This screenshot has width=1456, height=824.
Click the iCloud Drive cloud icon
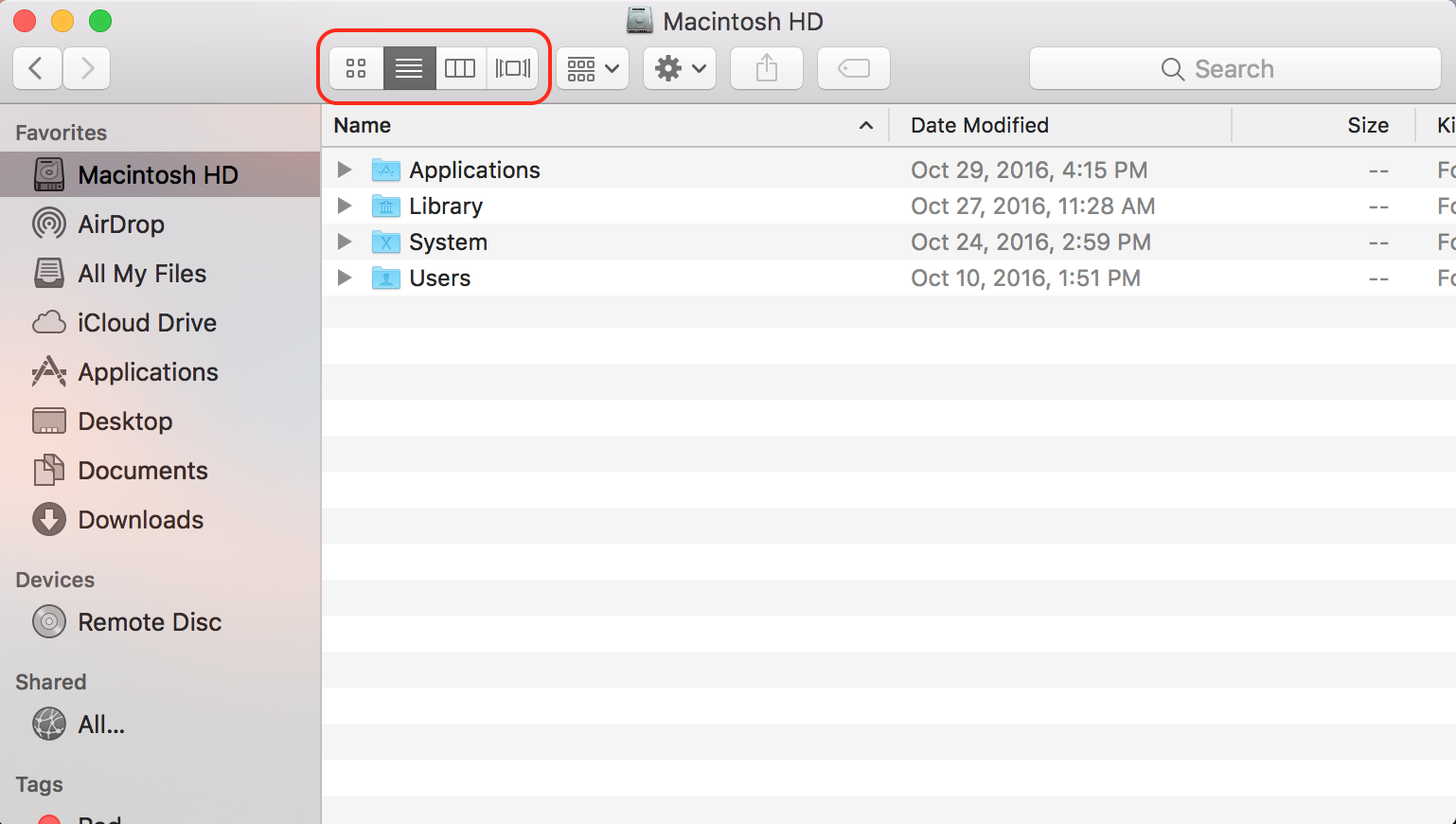49,323
